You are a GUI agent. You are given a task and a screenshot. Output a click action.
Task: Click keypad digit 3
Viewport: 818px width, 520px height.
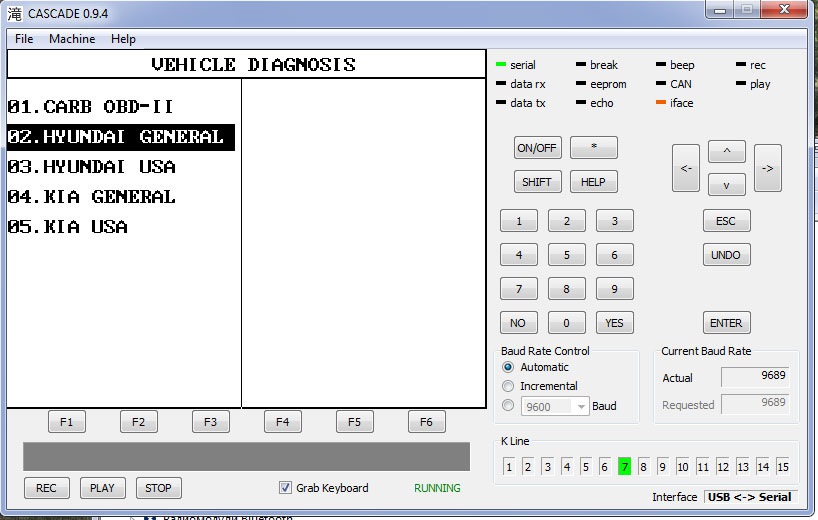coord(615,221)
